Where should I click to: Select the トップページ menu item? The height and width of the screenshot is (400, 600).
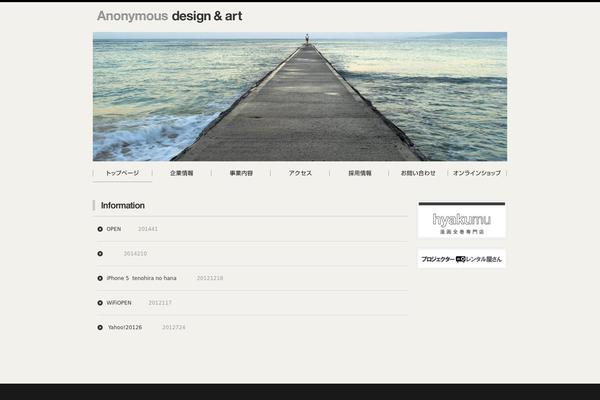(x=122, y=173)
